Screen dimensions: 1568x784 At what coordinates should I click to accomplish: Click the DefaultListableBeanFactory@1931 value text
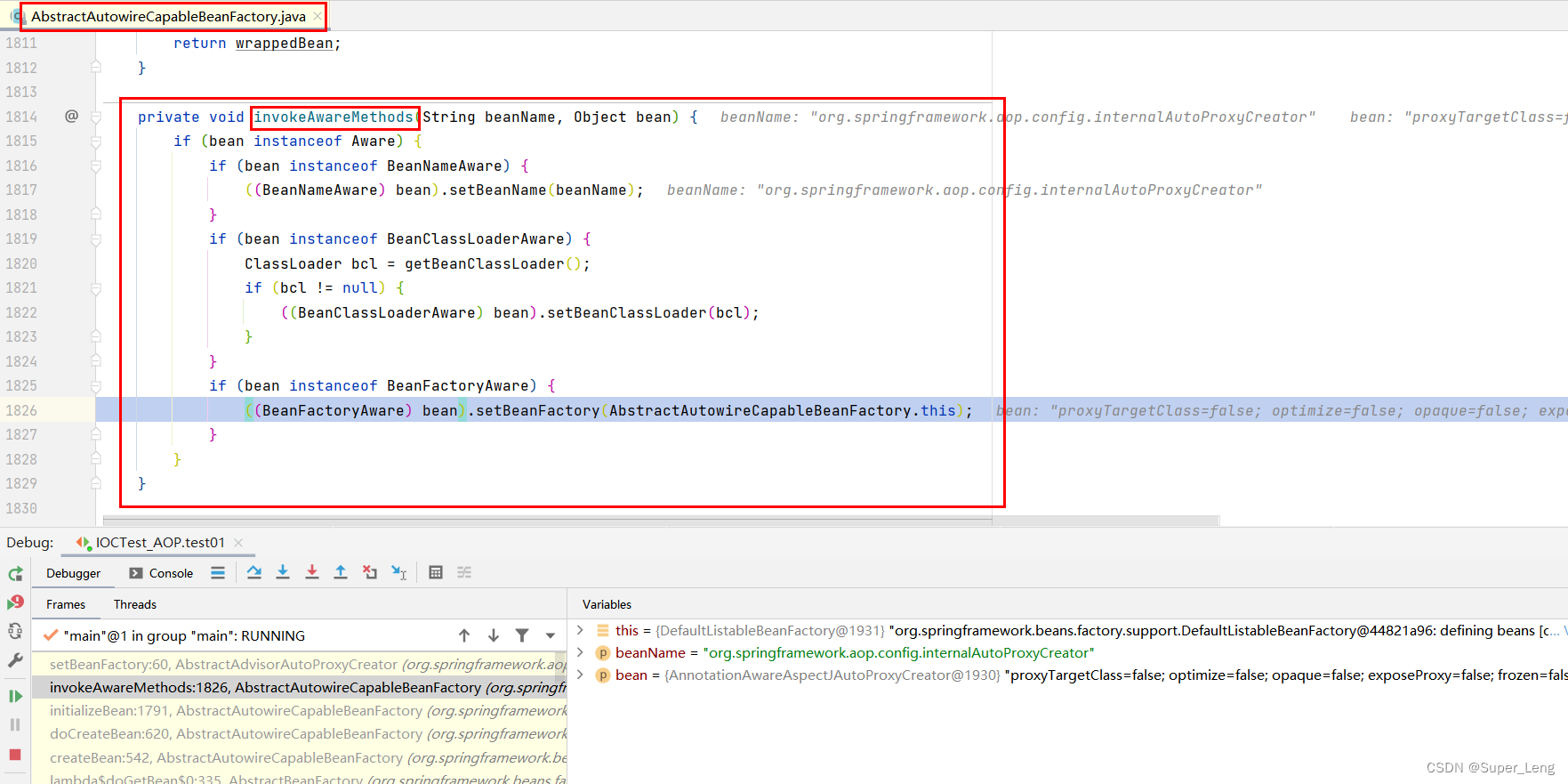pos(770,630)
